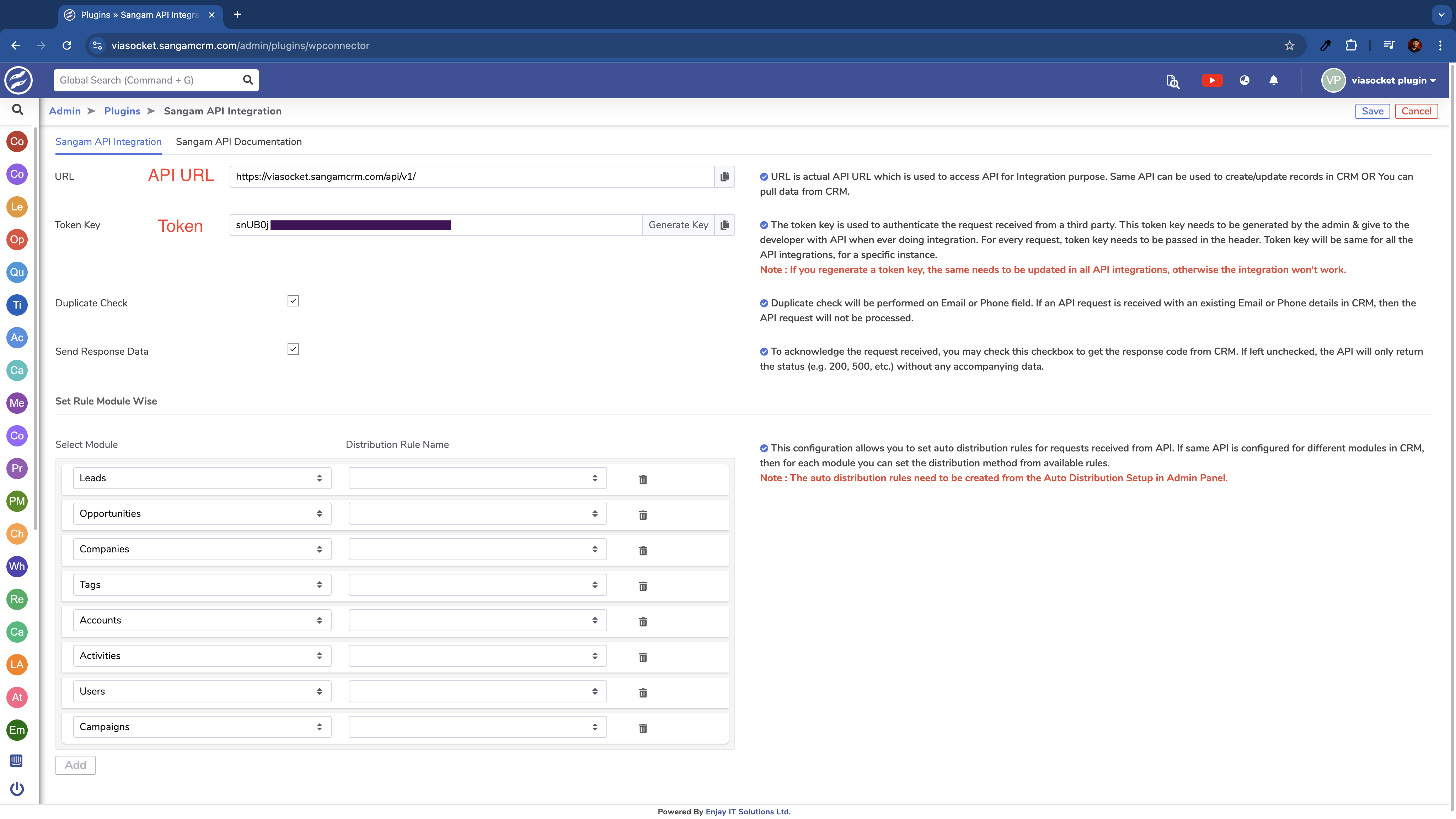The image size is (1456, 819).
Task: Open distribution rule dropdown for Users
Action: [478, 692]
